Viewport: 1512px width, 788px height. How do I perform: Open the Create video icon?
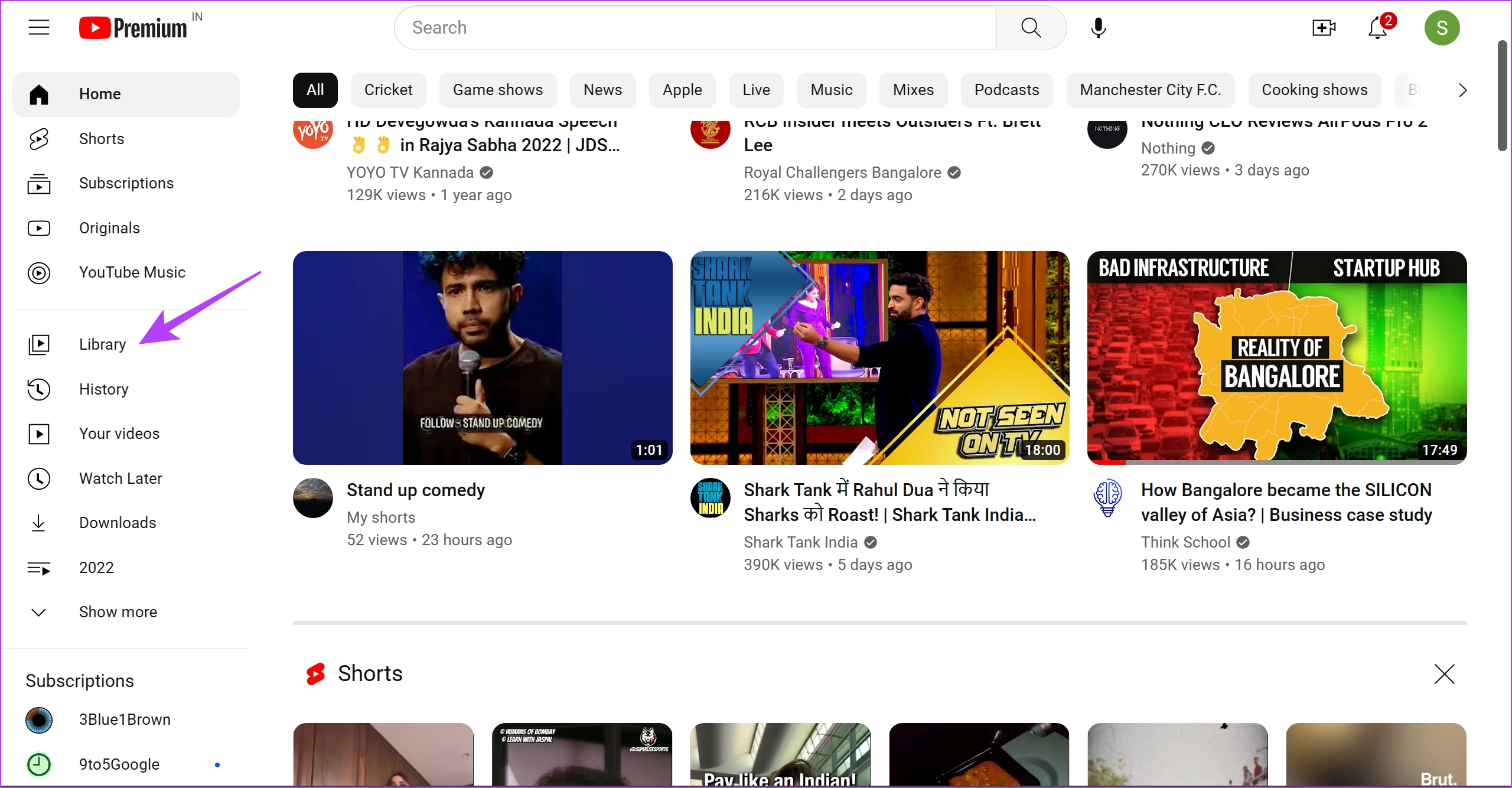(1324, 28)
